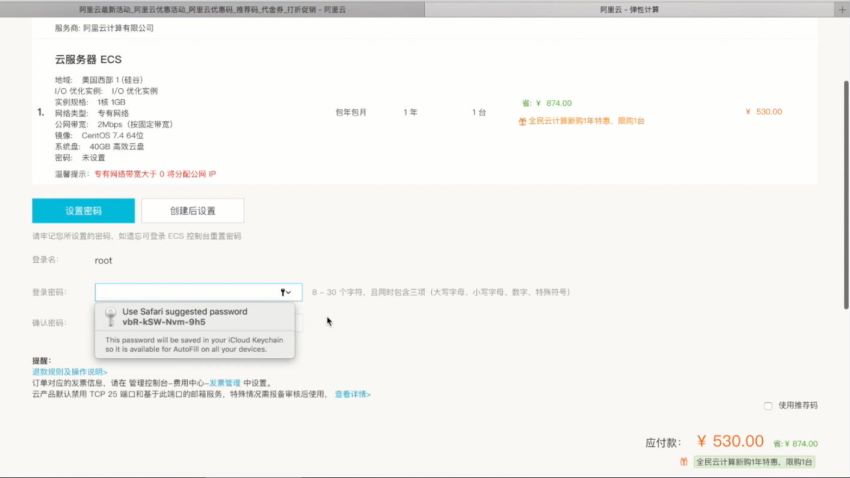Screen dimensions: 850x478
Task: Click the 包年包月 billing type text
Action: click(351, 112)
